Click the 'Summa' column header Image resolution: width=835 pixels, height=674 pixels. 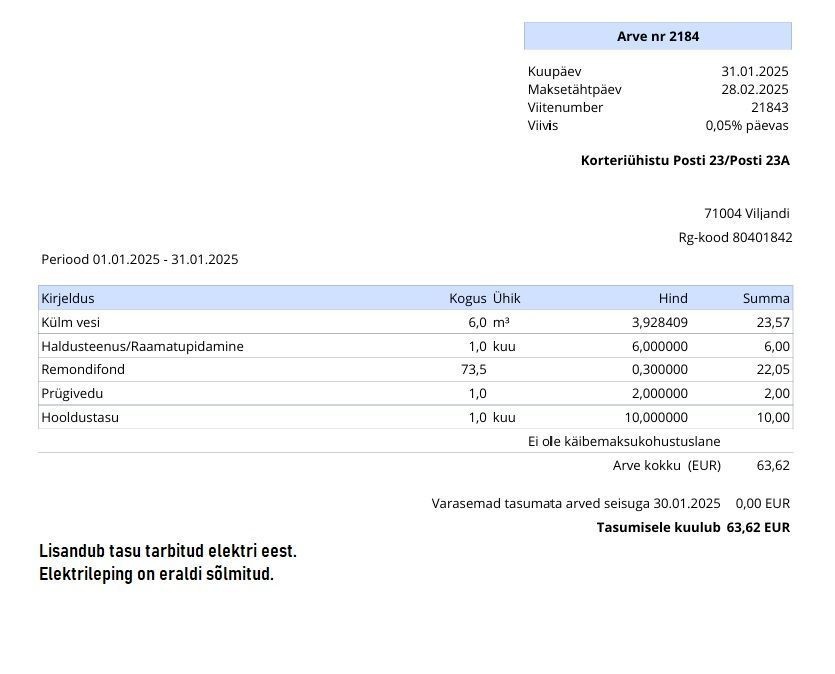(x=766, y=298)
